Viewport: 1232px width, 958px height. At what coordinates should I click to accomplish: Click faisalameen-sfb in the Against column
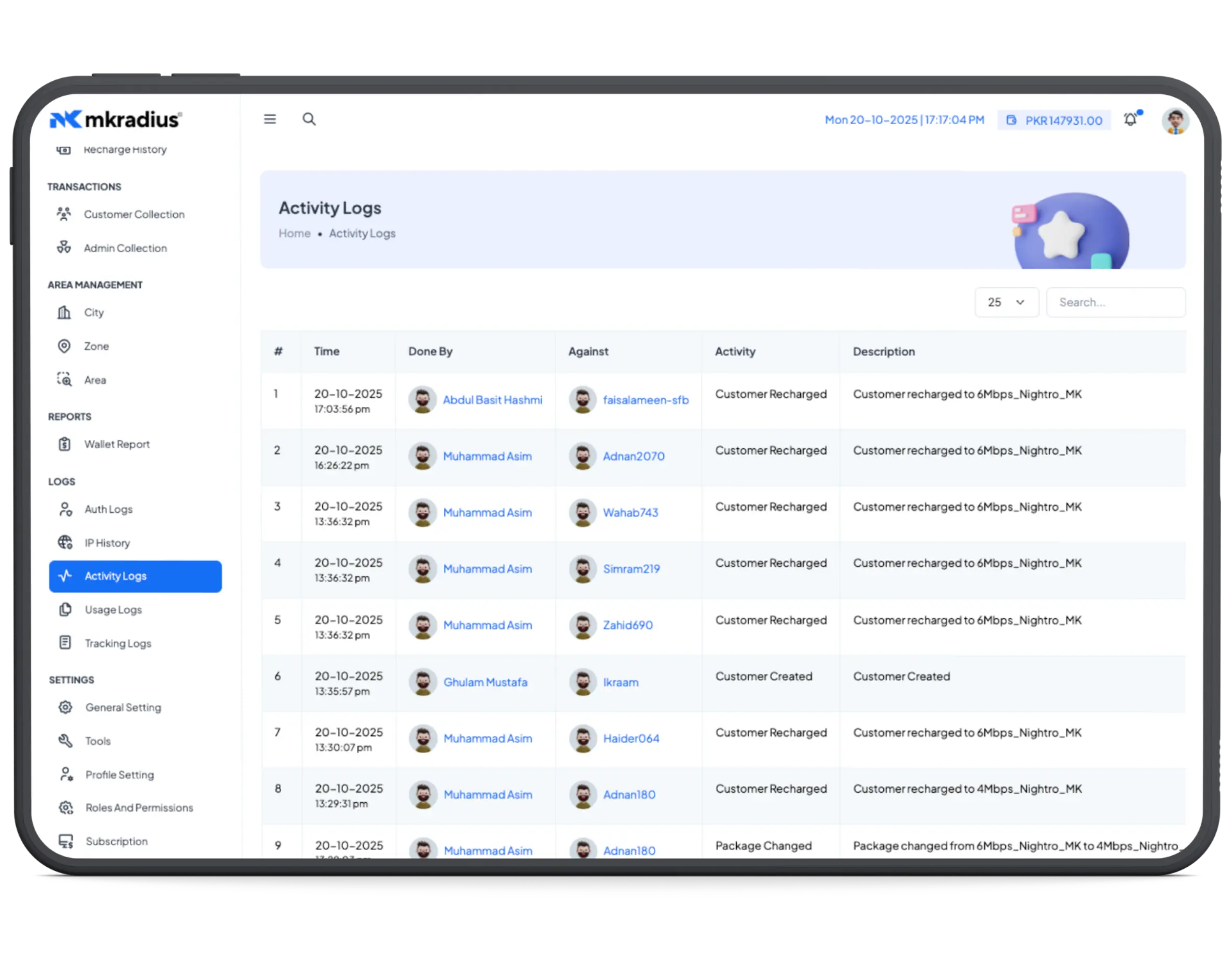tap(645, 400)
